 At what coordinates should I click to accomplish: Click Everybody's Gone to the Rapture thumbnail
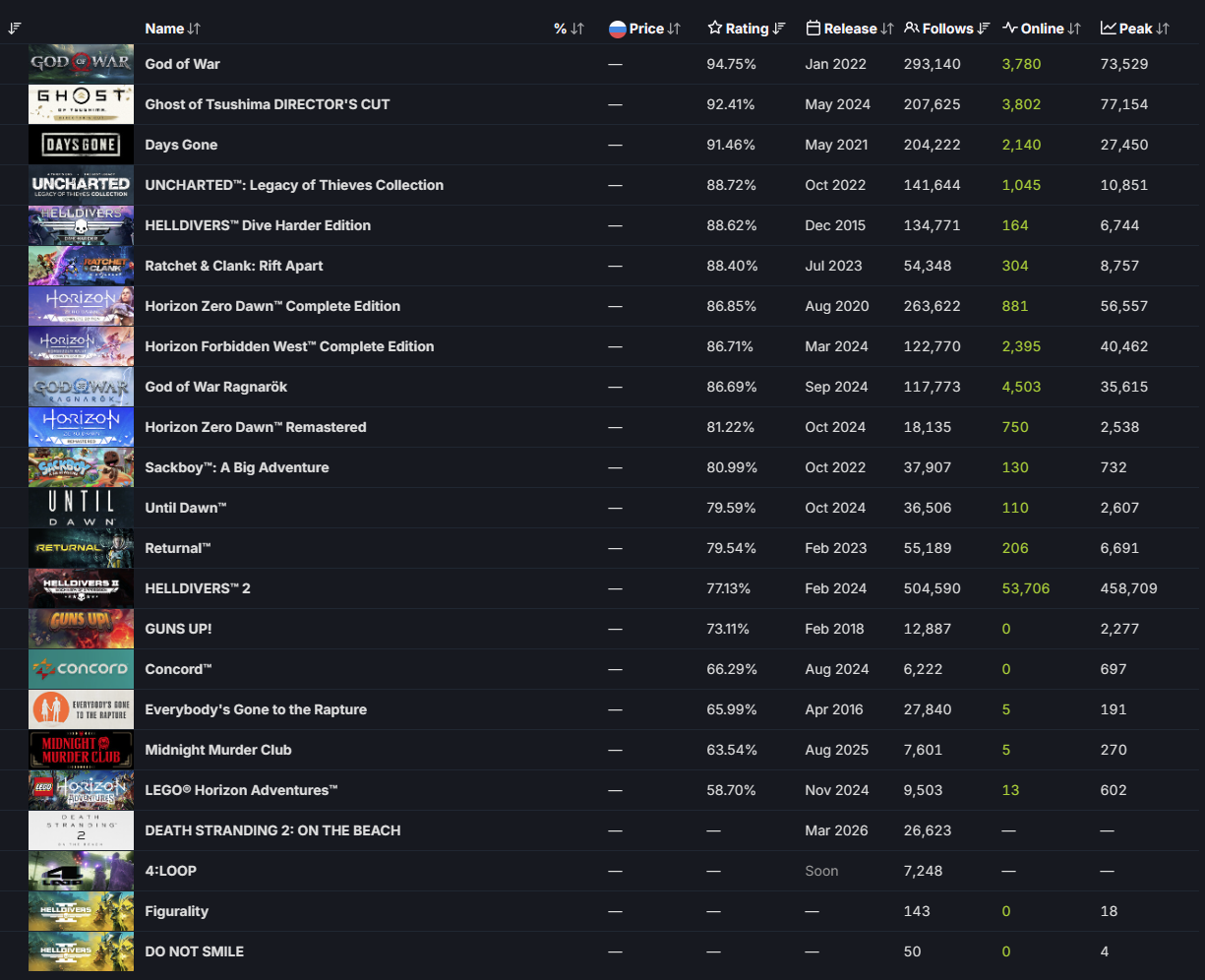click(x=81, y=709)
